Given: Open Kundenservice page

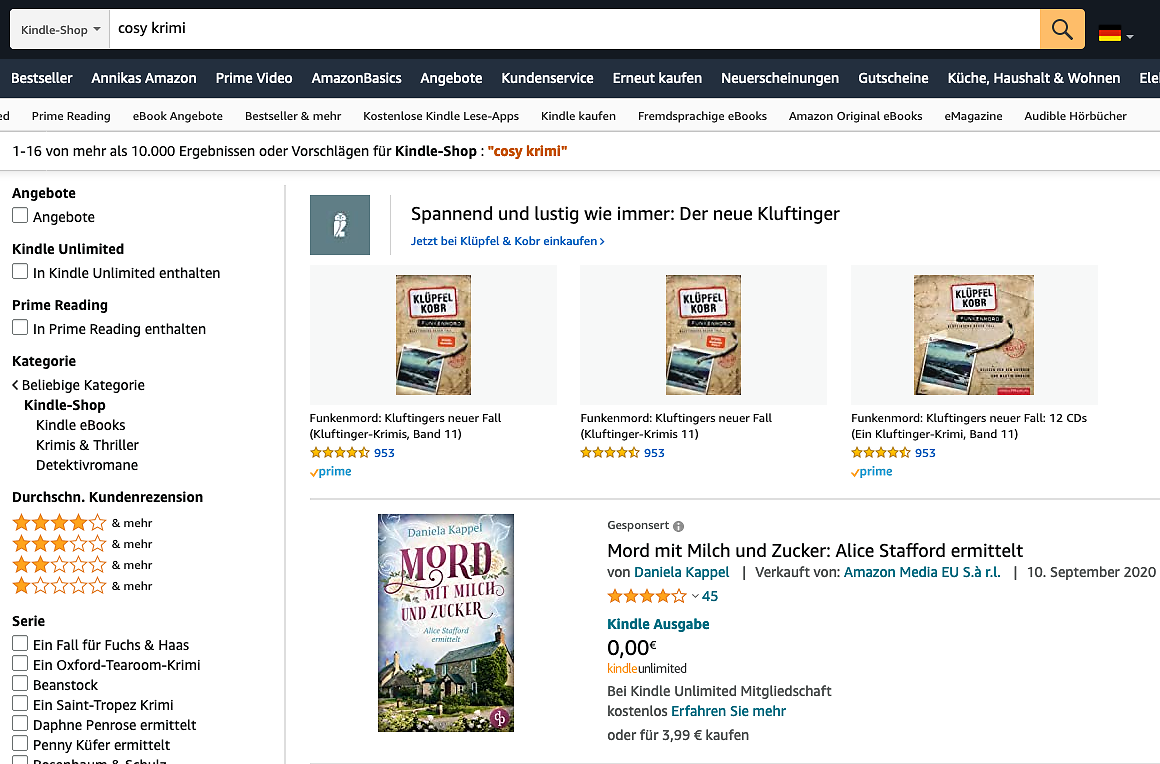Looking at the screenshot, I should 547,78.
